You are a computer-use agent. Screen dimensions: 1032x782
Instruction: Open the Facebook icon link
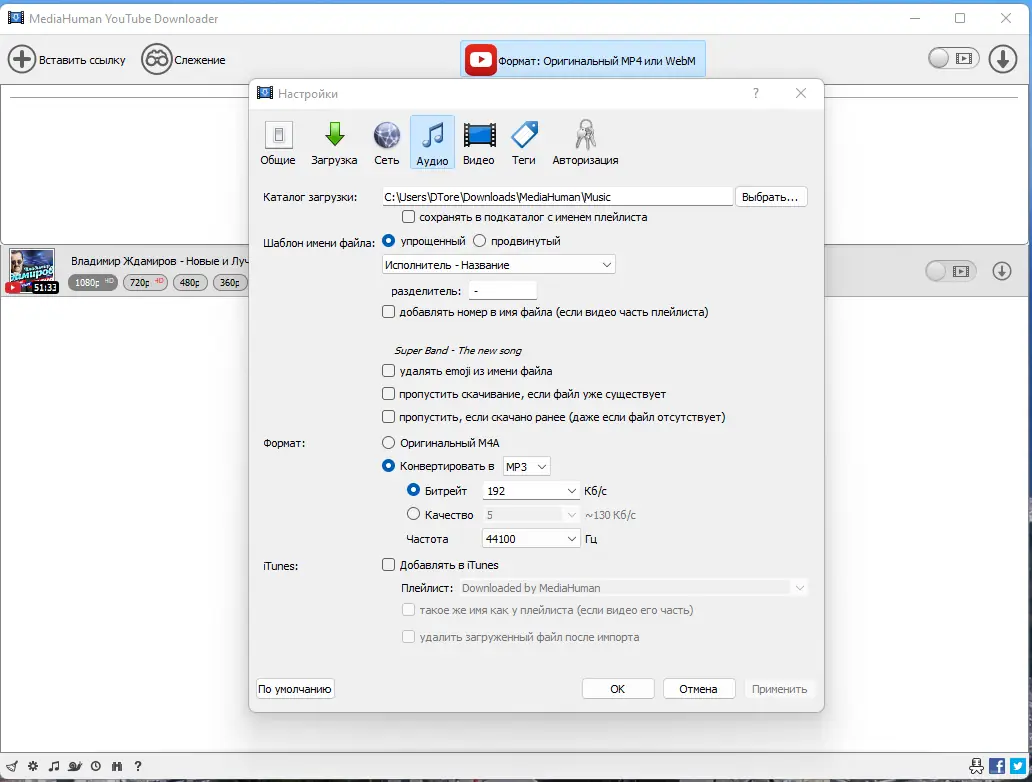(x=997, y=766)
